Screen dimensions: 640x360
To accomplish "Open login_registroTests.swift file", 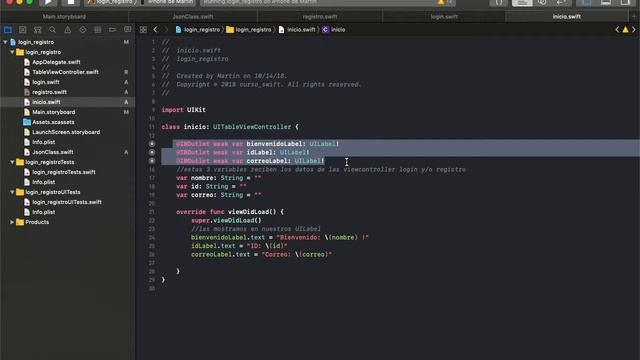I will pos(64,172).
